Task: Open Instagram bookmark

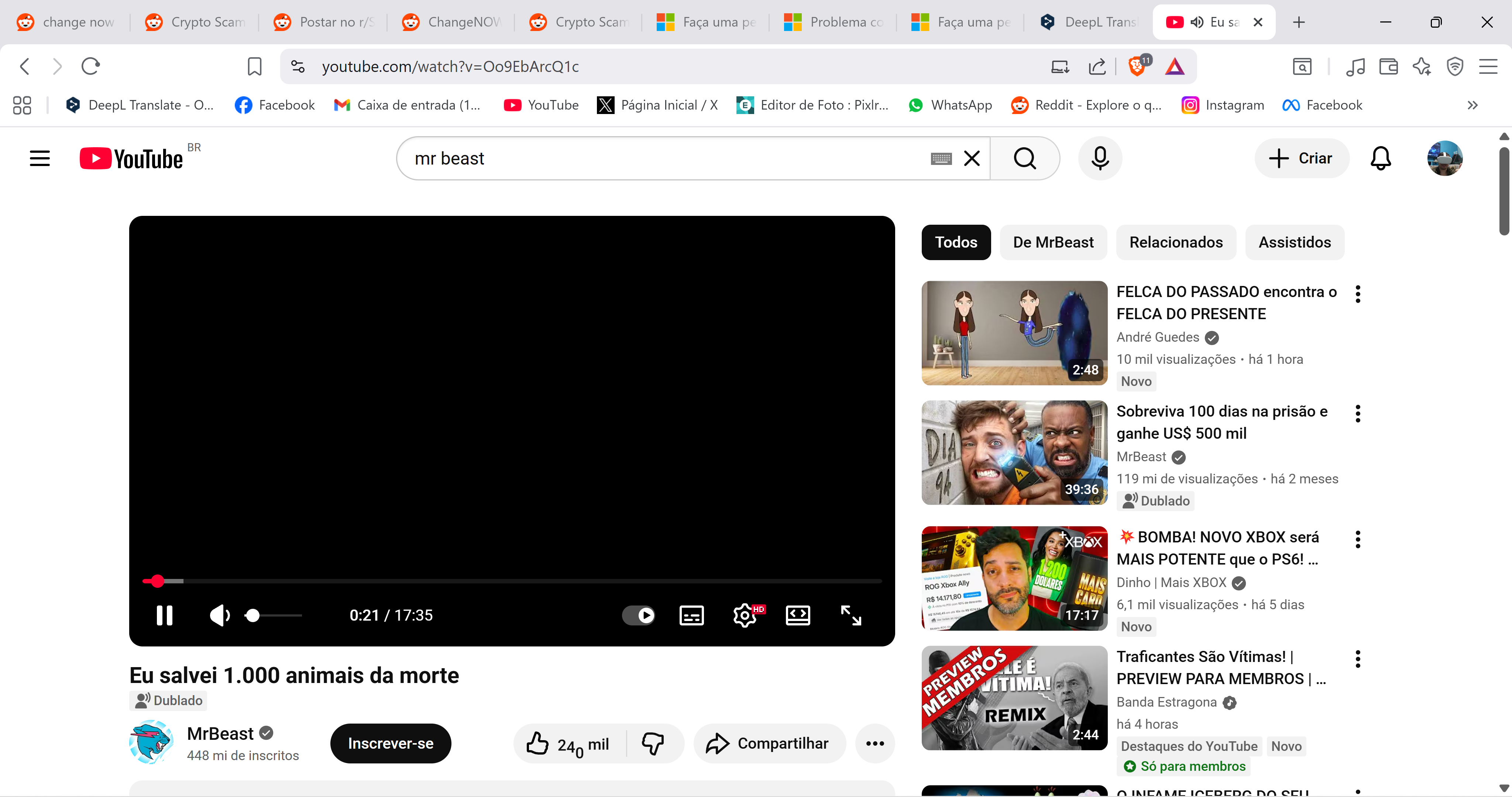Action: tap(1223, 105)
